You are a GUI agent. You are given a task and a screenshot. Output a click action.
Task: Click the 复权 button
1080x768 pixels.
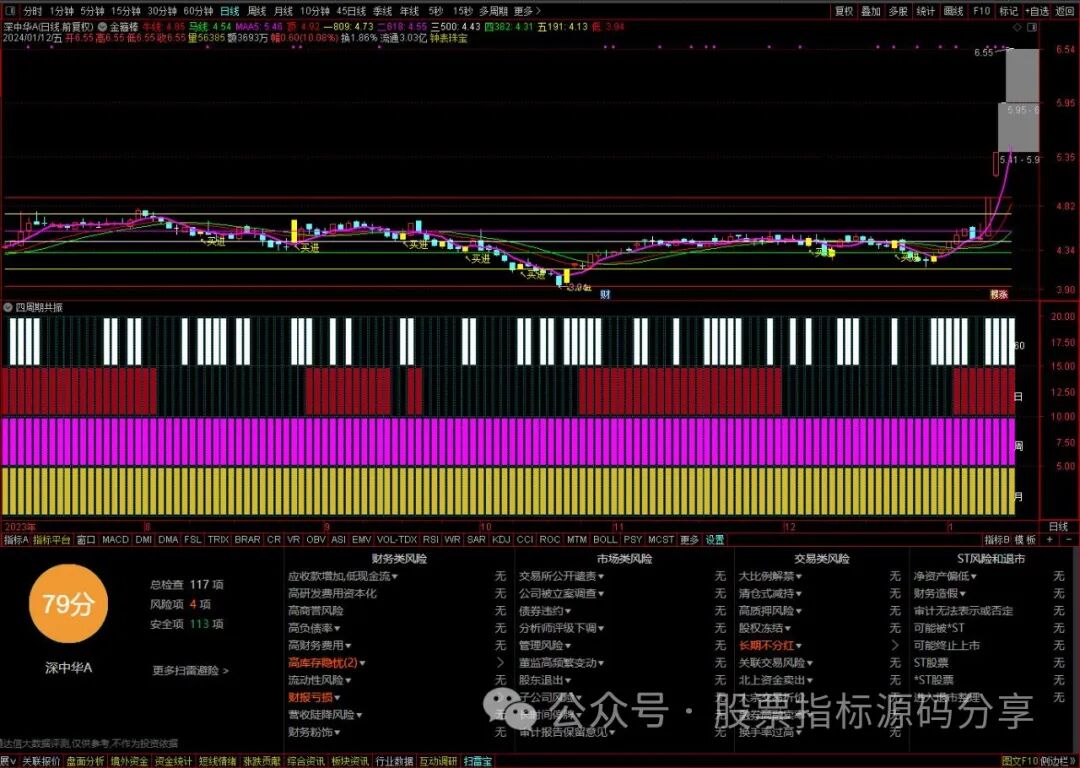click(844, 11)
